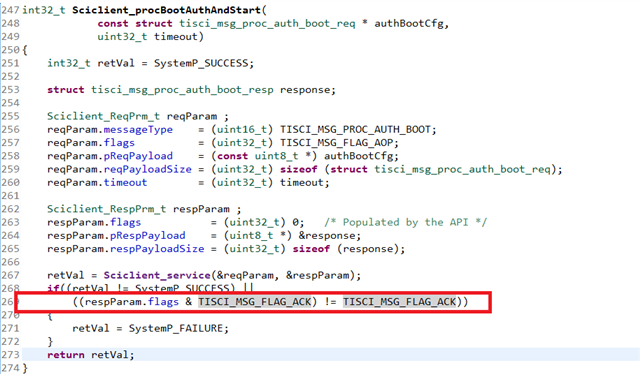640x374 pixels.
Task: Click tisci_msg_proc_auth_boot_resp type on line 253
Action: (182, 90)
